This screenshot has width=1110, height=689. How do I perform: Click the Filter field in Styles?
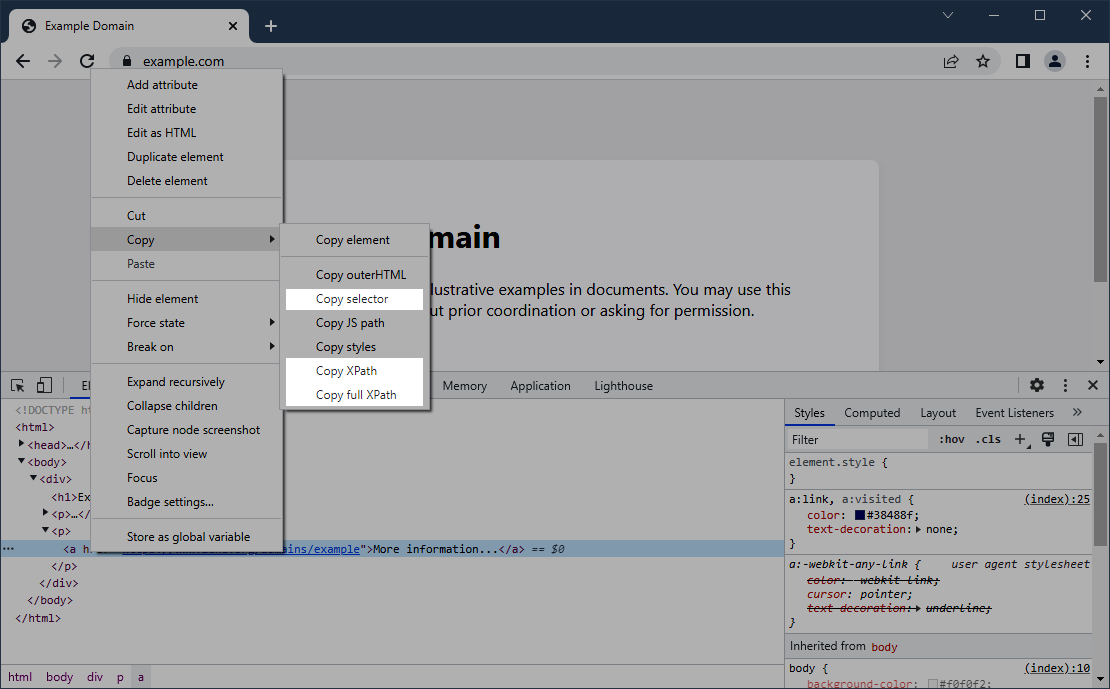pos(857,438)
